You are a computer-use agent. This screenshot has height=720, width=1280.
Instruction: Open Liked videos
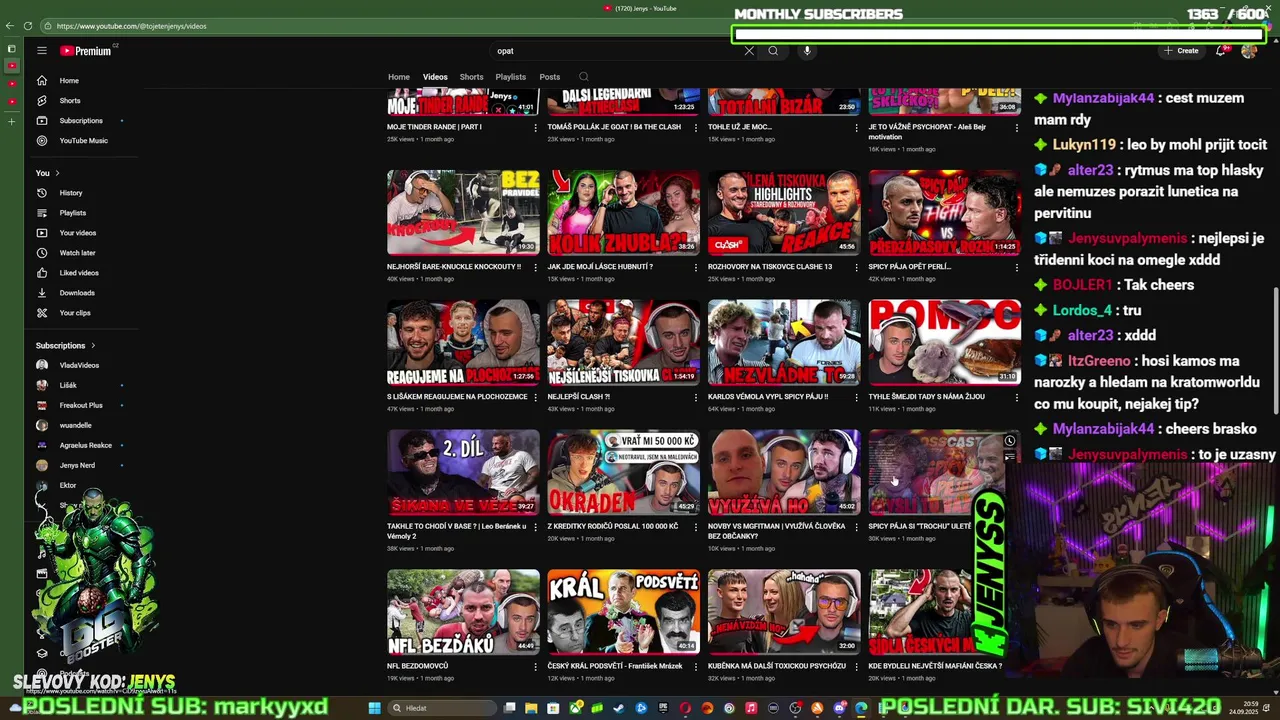tap(78, 273)
